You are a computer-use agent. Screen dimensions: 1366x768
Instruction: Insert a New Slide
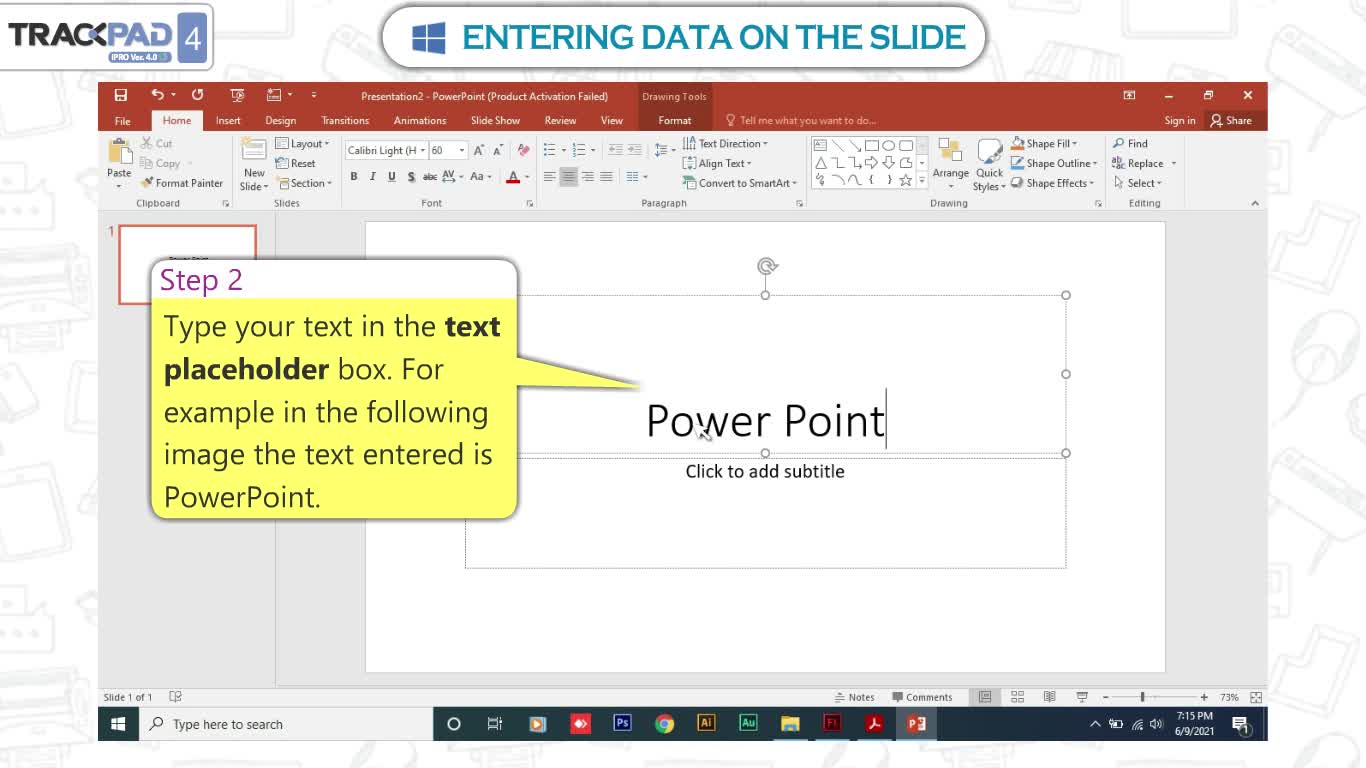tap(254, 165)
